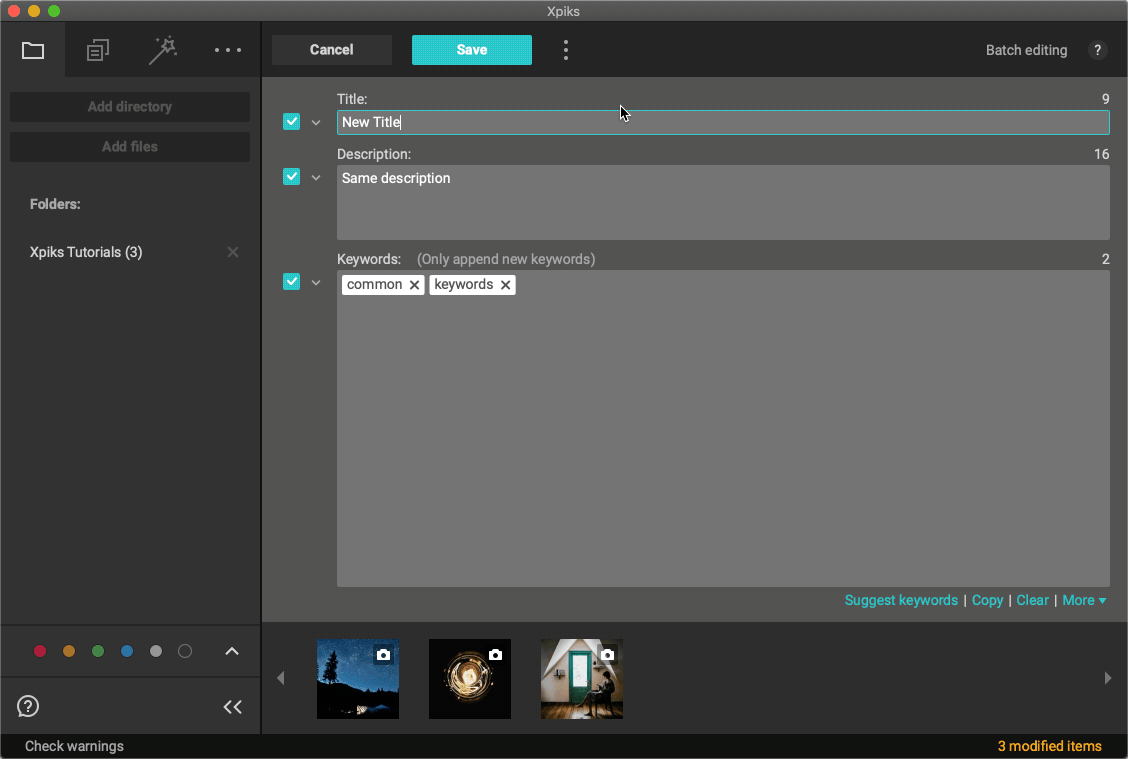1128x759 pixels.
Task: Collapse the left sidebar with double arrows
Action: pyautogui.click(x=233, y=707)
